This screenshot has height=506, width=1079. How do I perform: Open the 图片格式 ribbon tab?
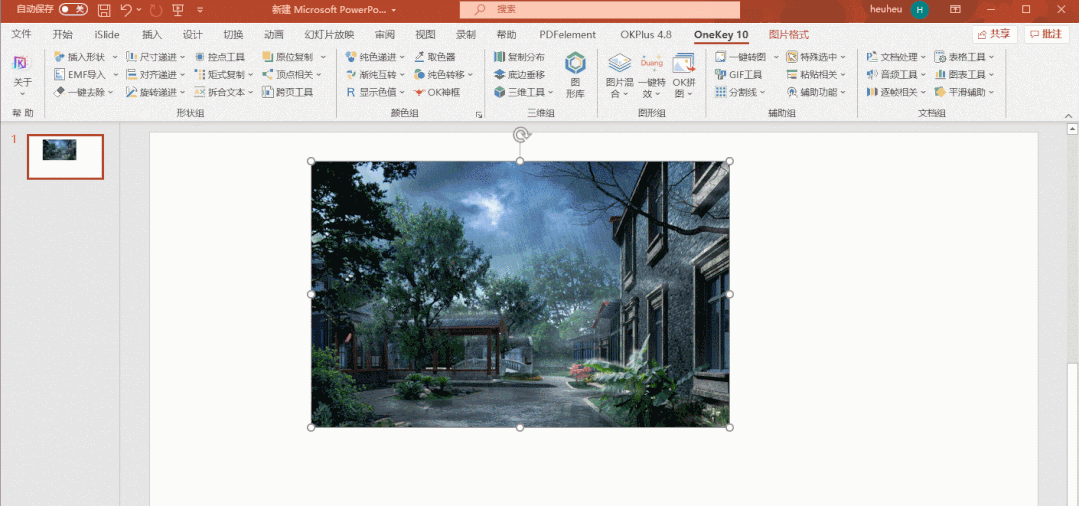pos(789,34)
